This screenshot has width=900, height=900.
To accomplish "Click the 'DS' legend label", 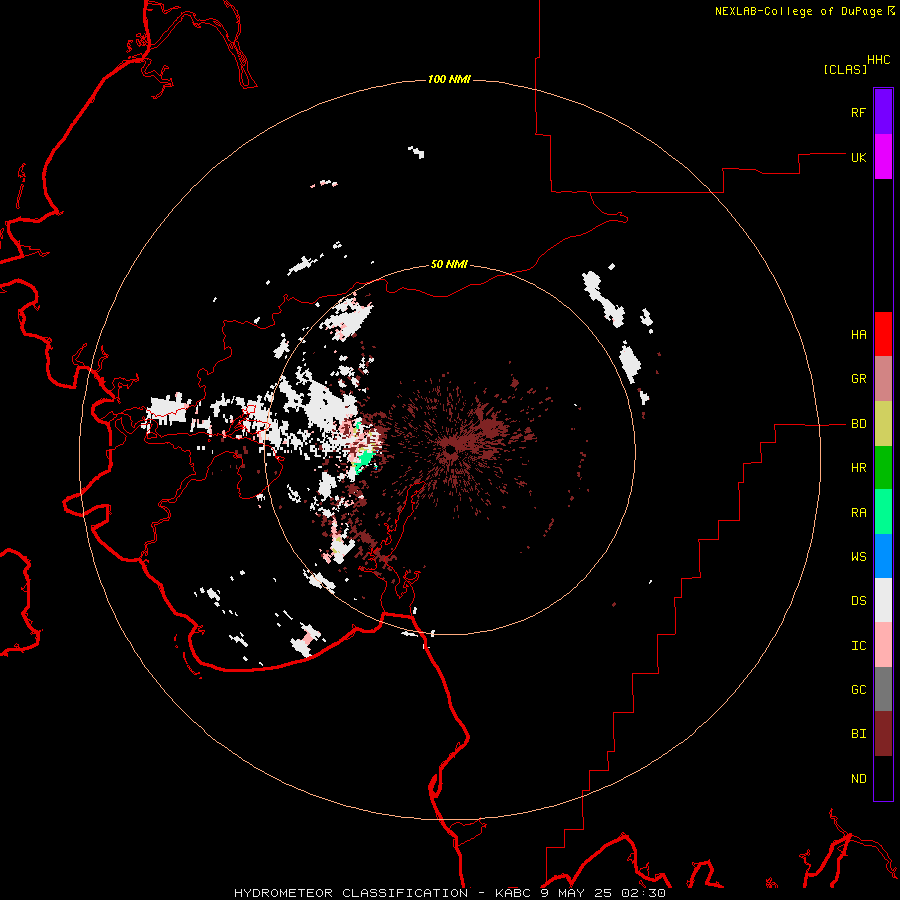I will 858,601.
